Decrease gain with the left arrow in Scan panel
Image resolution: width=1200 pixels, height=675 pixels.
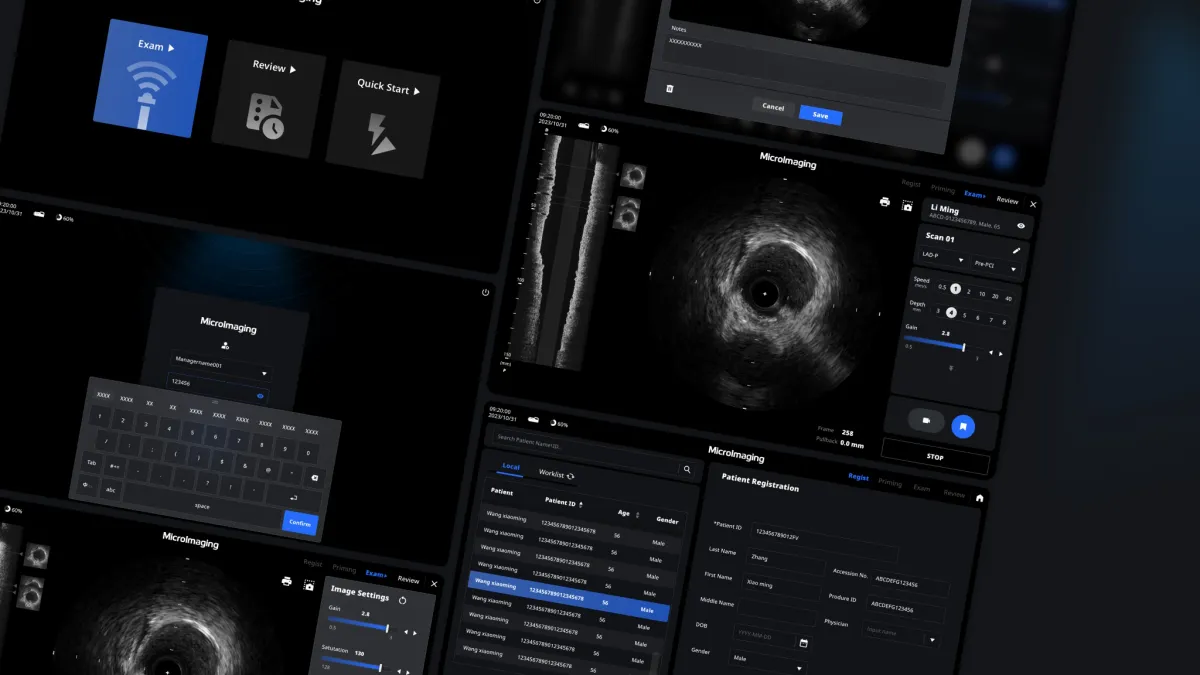[x=991, y=352]
